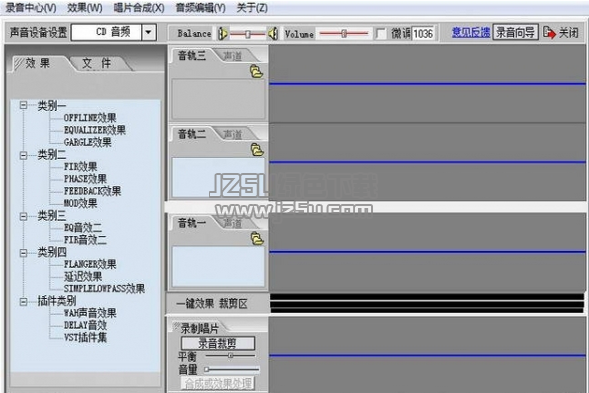This screenshot has width=589, height=393.
Task: Switch to 声道 tab on 音轨二
Action: tap(234, 134)
